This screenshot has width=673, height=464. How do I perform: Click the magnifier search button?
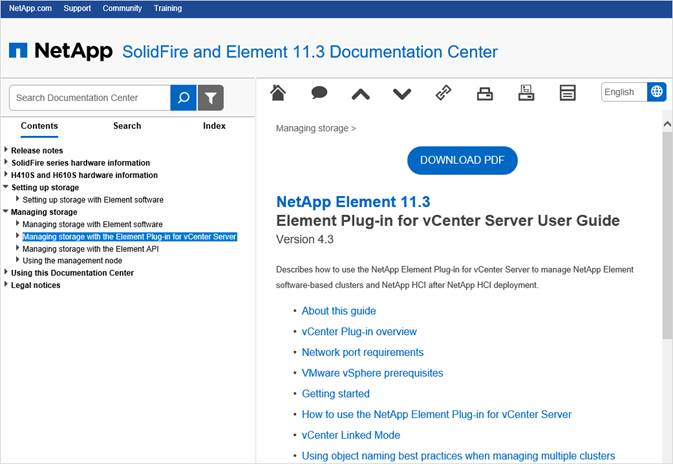(x=183, y=97)
